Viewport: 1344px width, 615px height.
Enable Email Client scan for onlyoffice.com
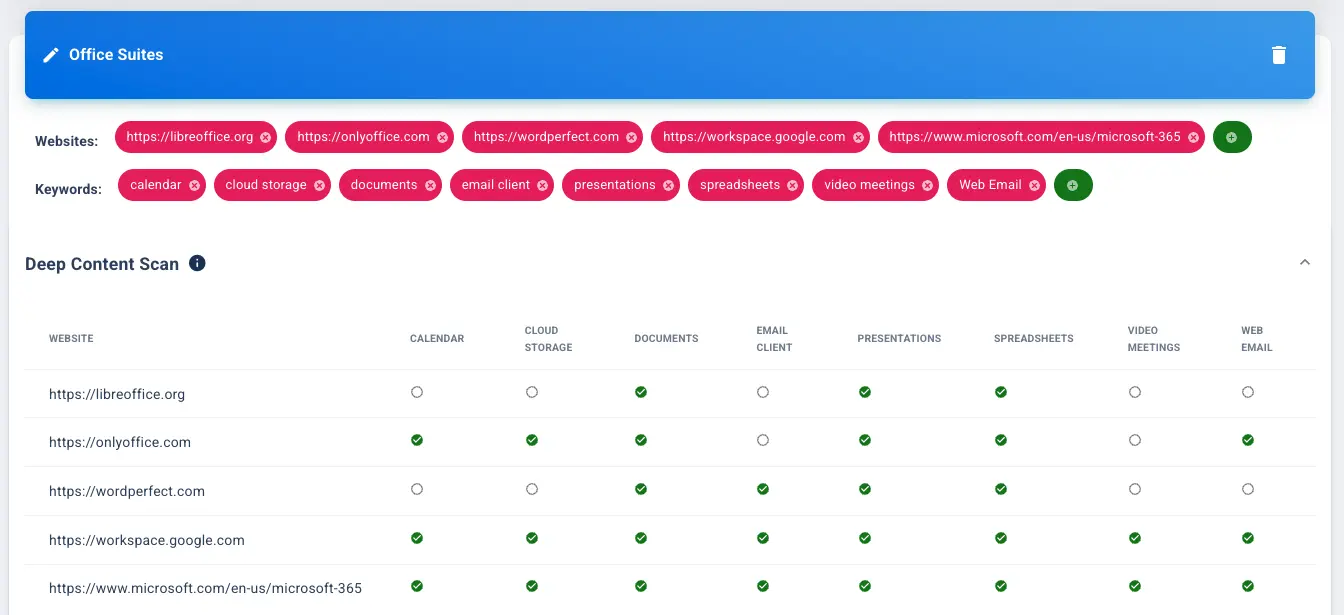(763, 440)
